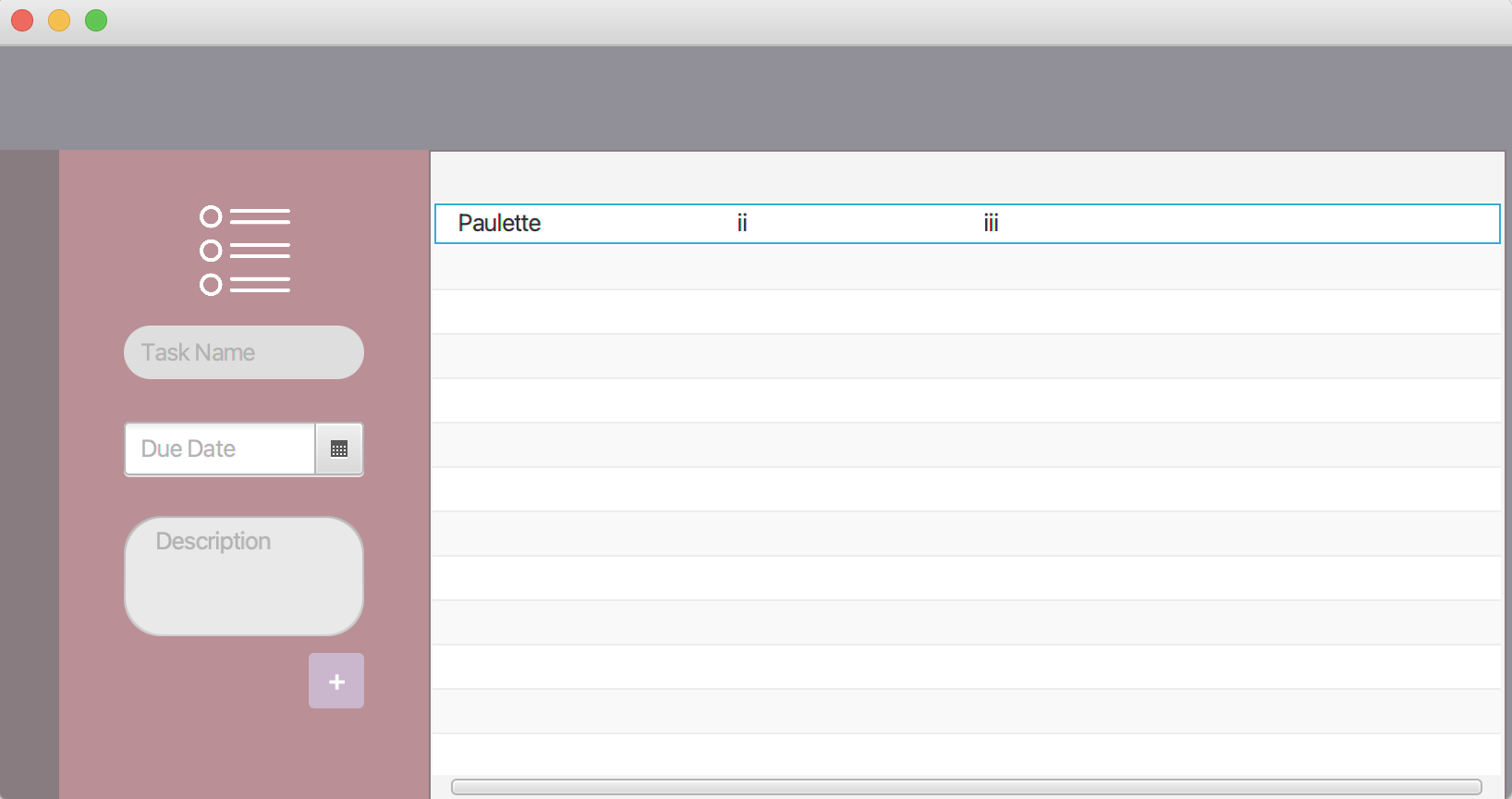Focus the Due Date text field
The image size is (1512, 799).
[220, 449]
